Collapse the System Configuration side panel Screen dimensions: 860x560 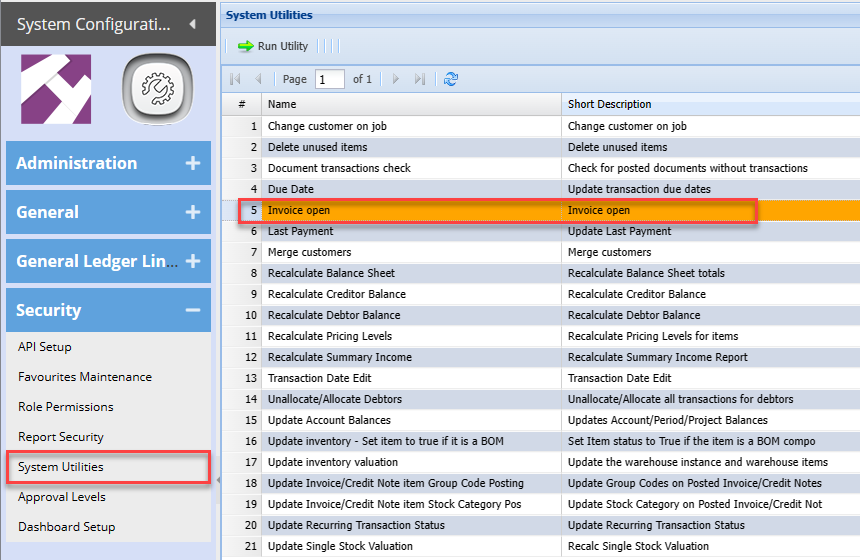point(192,24)
